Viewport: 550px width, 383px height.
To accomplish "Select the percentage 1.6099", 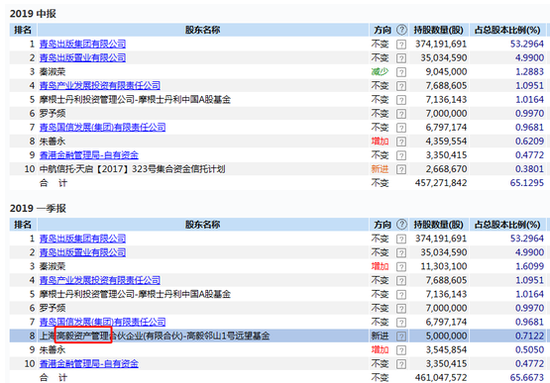I will click(530, 267).
